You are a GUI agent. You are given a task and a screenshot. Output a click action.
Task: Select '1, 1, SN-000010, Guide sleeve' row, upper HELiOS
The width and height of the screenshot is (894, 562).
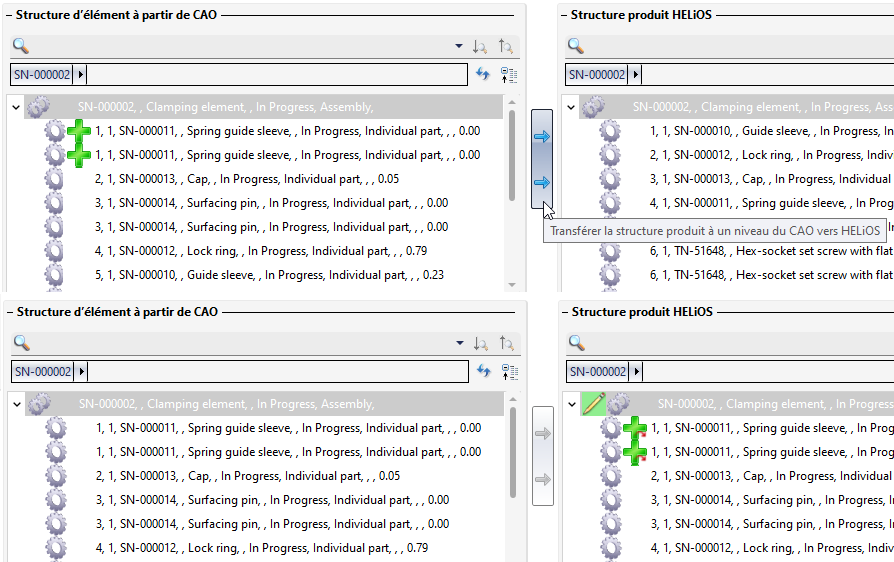(x=772, y=131)
